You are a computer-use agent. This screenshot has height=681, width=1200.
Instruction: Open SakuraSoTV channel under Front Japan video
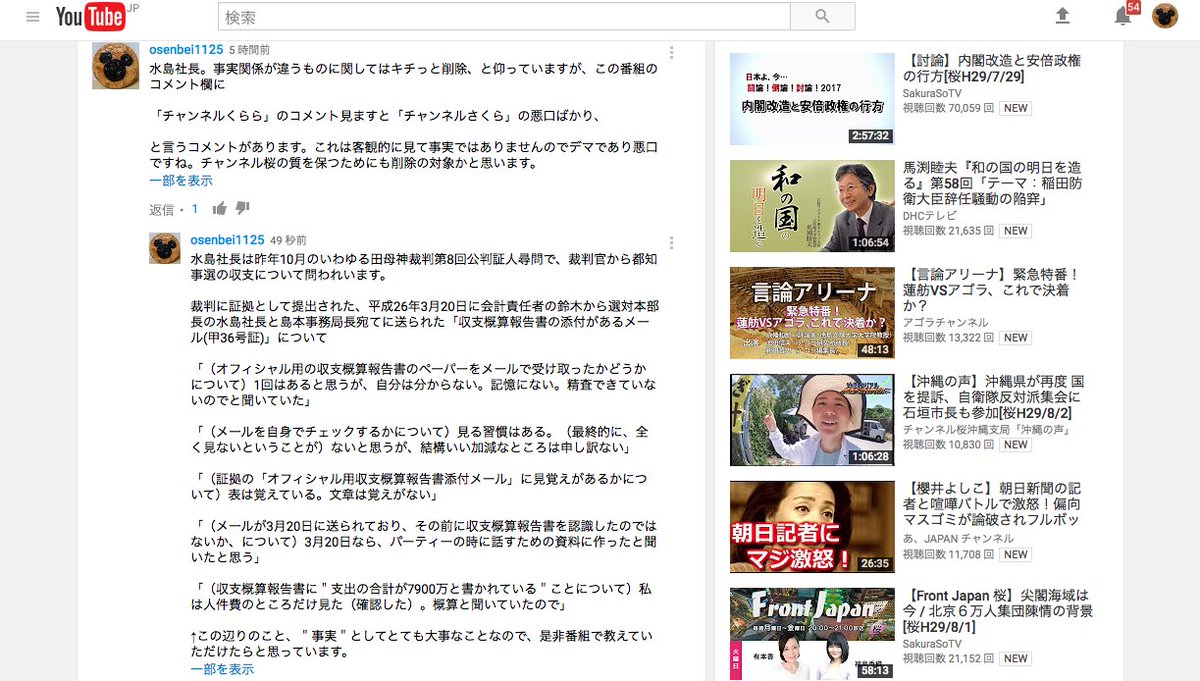934,643
